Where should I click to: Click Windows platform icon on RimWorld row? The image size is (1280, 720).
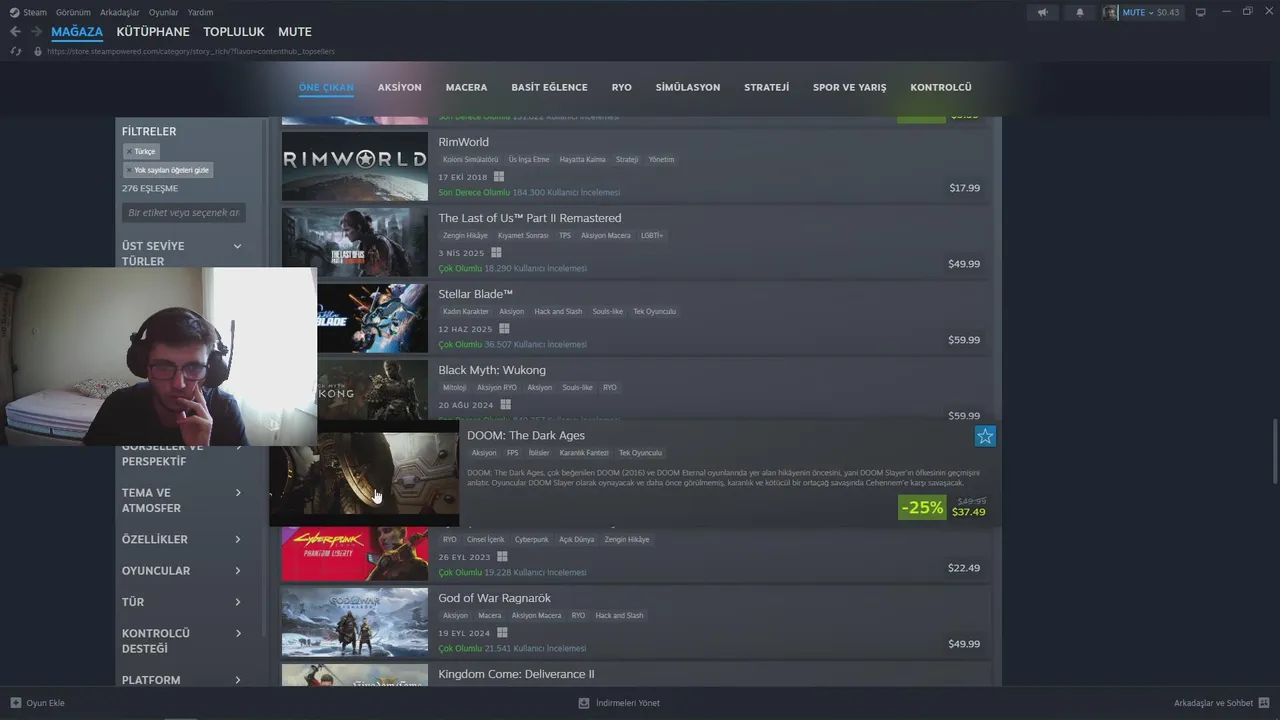498,177
